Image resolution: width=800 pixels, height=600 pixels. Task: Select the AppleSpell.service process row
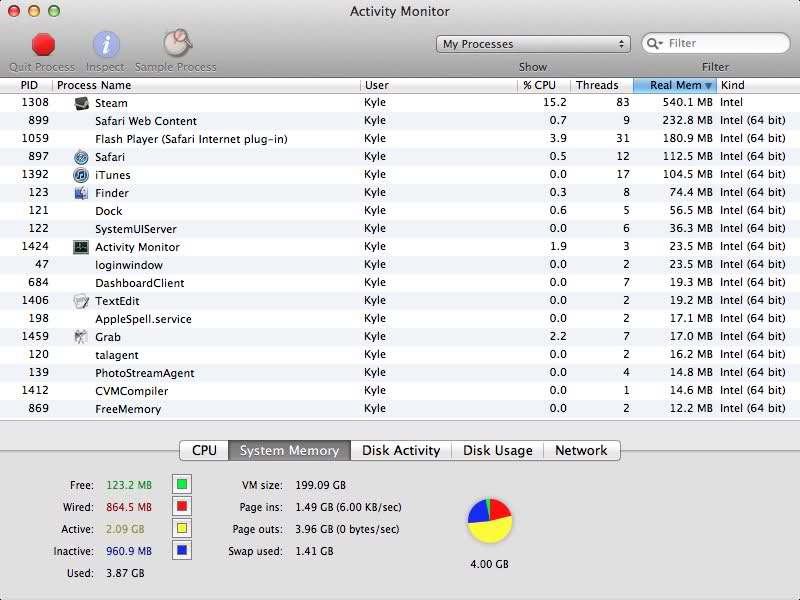[400, 319]
